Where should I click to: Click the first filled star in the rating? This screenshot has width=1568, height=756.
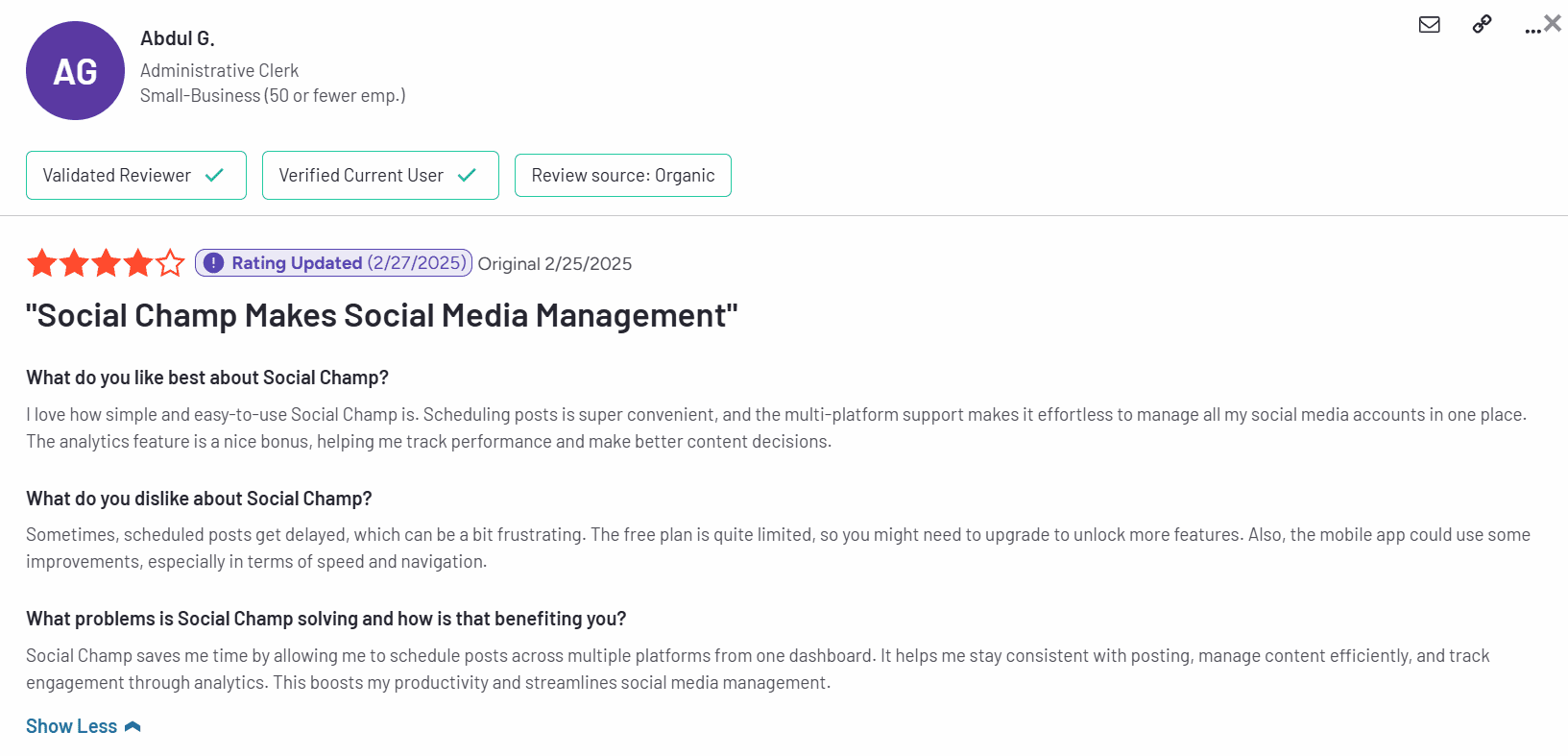pos(42,263)
